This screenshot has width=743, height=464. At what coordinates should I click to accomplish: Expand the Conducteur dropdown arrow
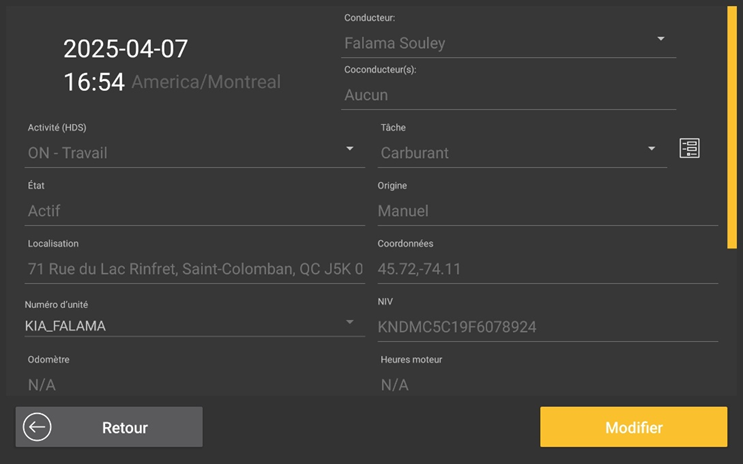click(x=660, y=40)
